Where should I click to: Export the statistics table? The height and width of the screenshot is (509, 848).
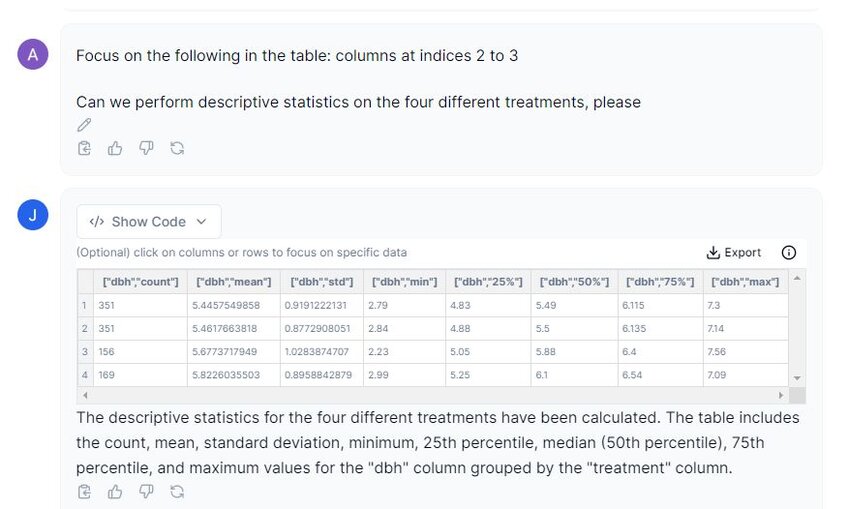click(733, 253)
